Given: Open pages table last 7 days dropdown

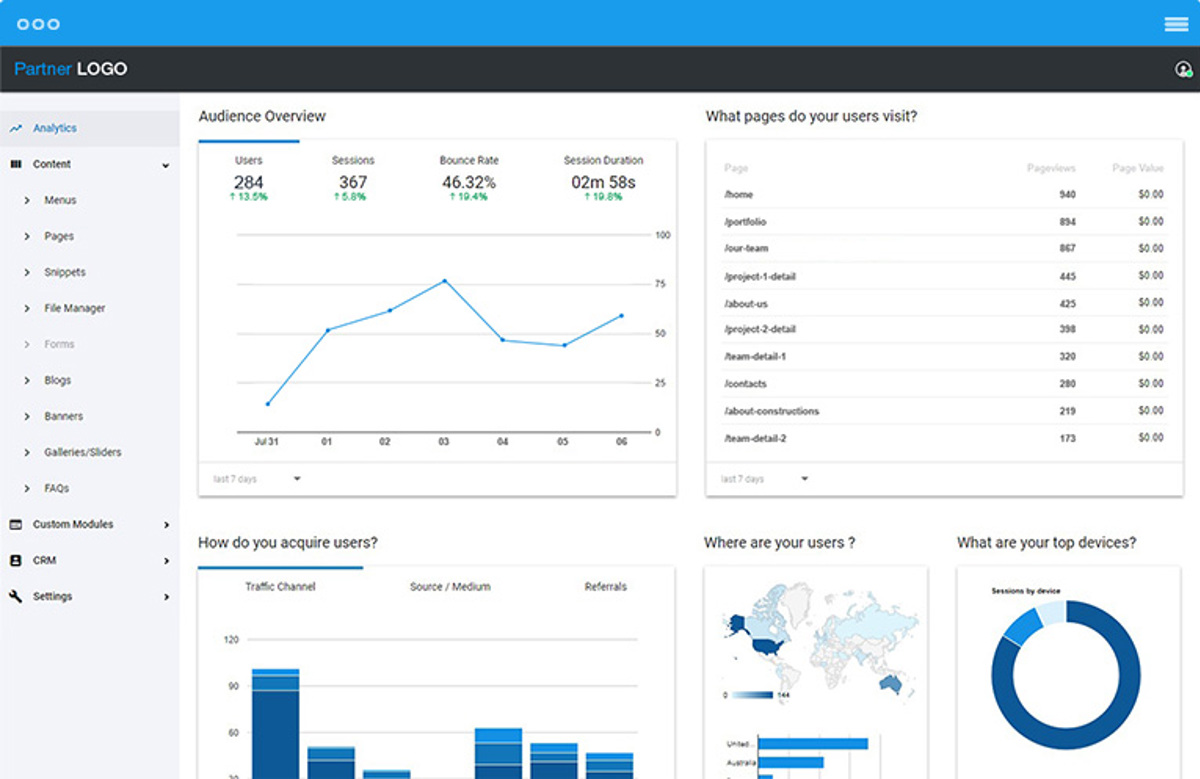Looking at the screenshot, I should coord(765,479).
